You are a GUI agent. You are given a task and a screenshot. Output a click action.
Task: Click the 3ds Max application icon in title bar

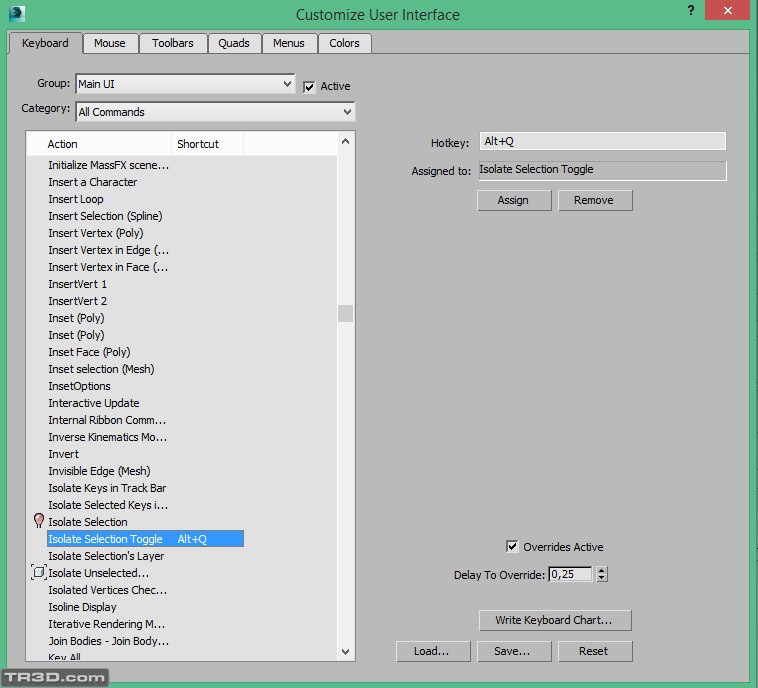point(16,14)
